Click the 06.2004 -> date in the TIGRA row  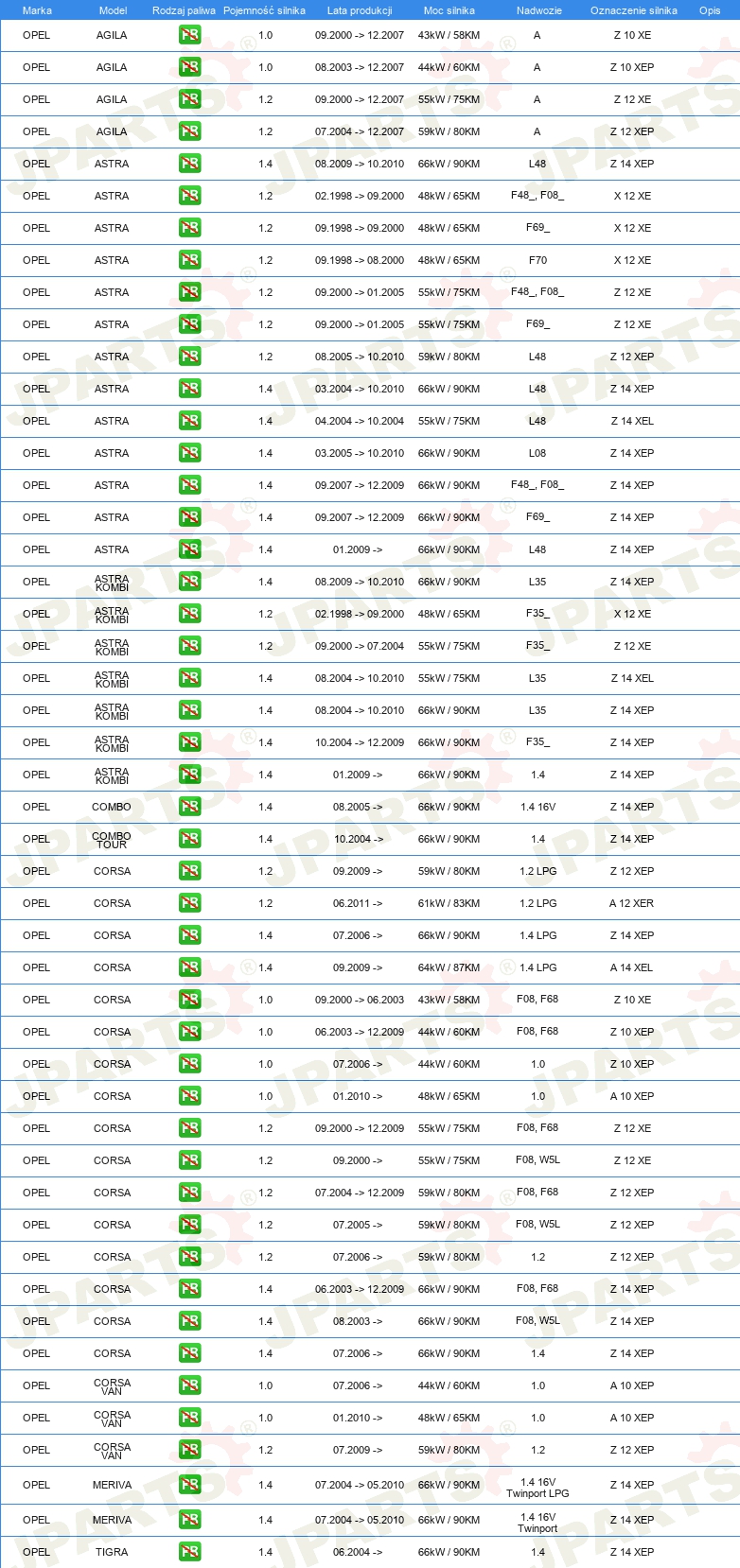pyautogui.click(x=358, y=1552)
